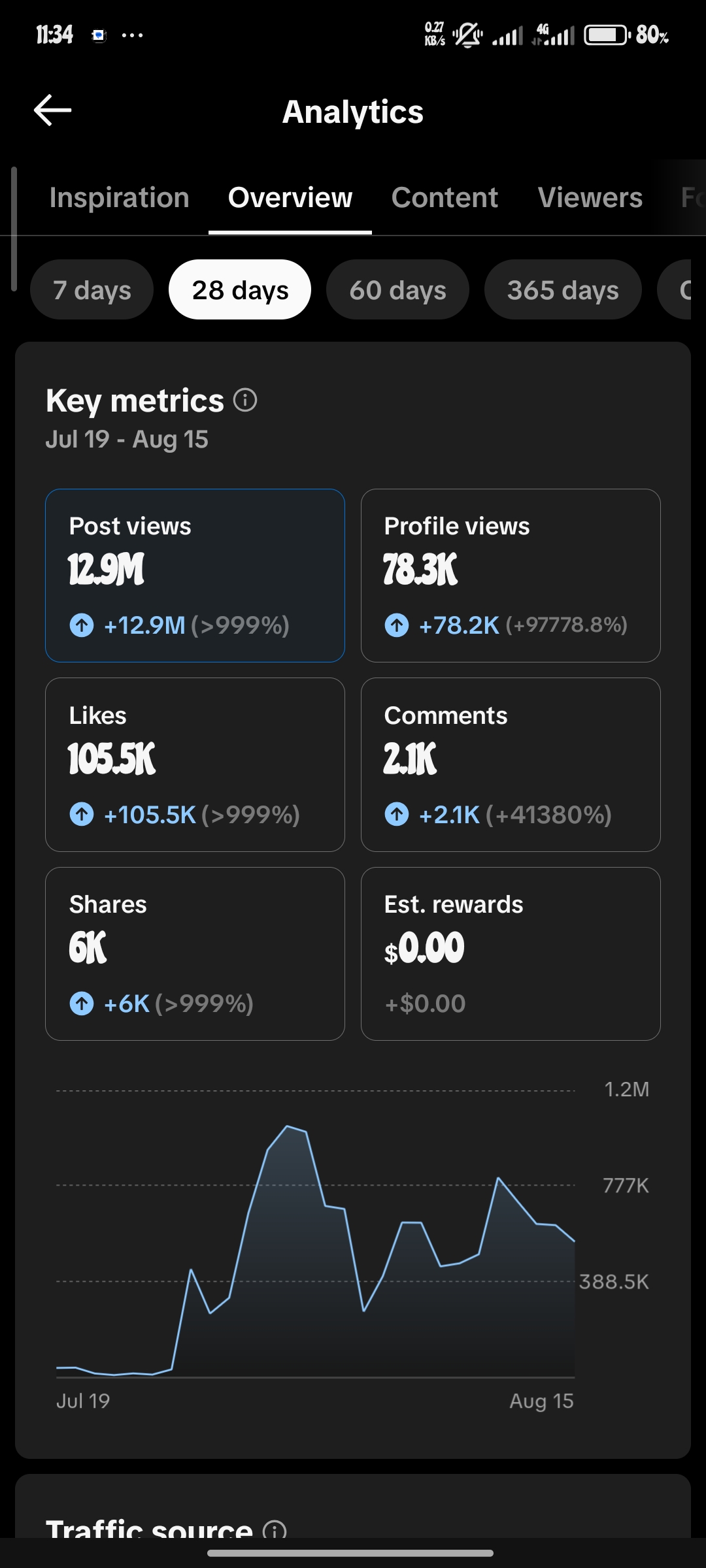Tap the up arrow in Shares card
Viewport: 706px width, 1568px height.
pyautogui.click(x=82, y=1004)
